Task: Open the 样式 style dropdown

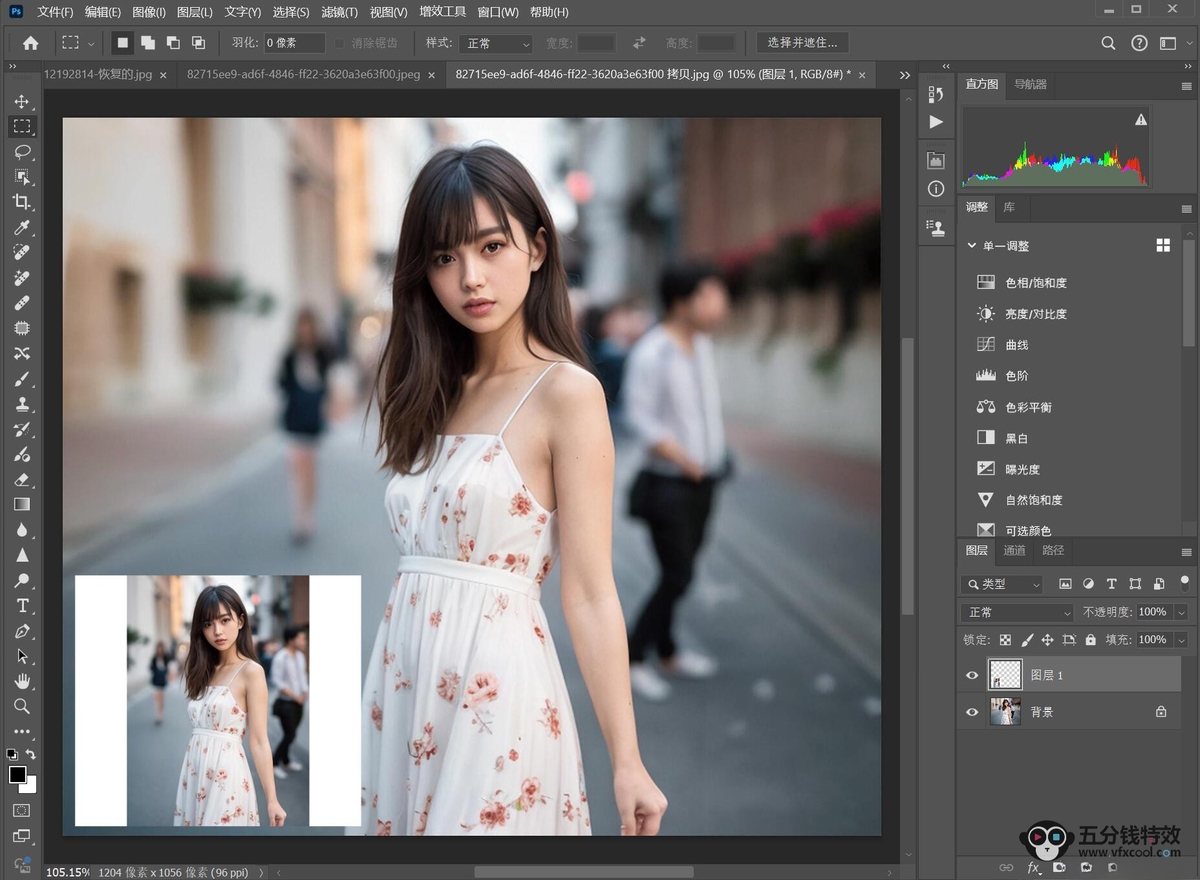Action: (496, 43)
